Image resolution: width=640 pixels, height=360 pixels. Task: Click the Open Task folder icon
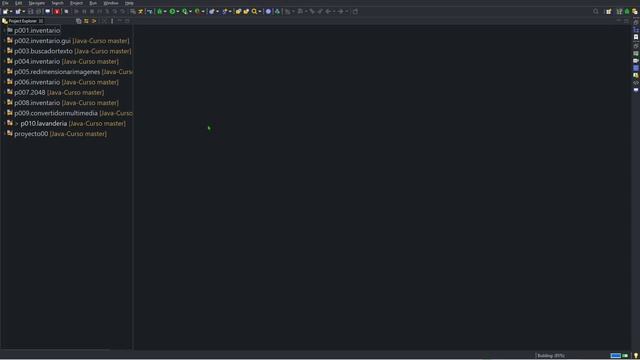(246, 11)
